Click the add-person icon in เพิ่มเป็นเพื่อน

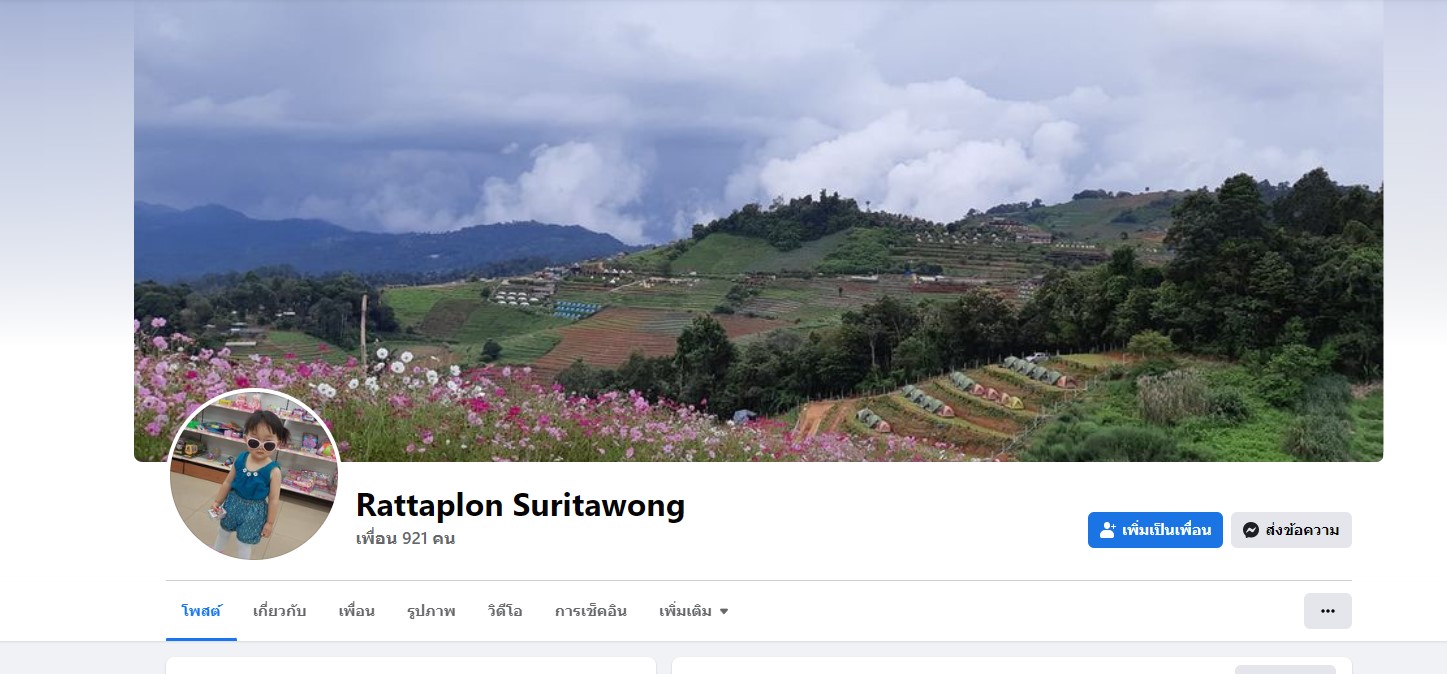tap(1107, 530)
